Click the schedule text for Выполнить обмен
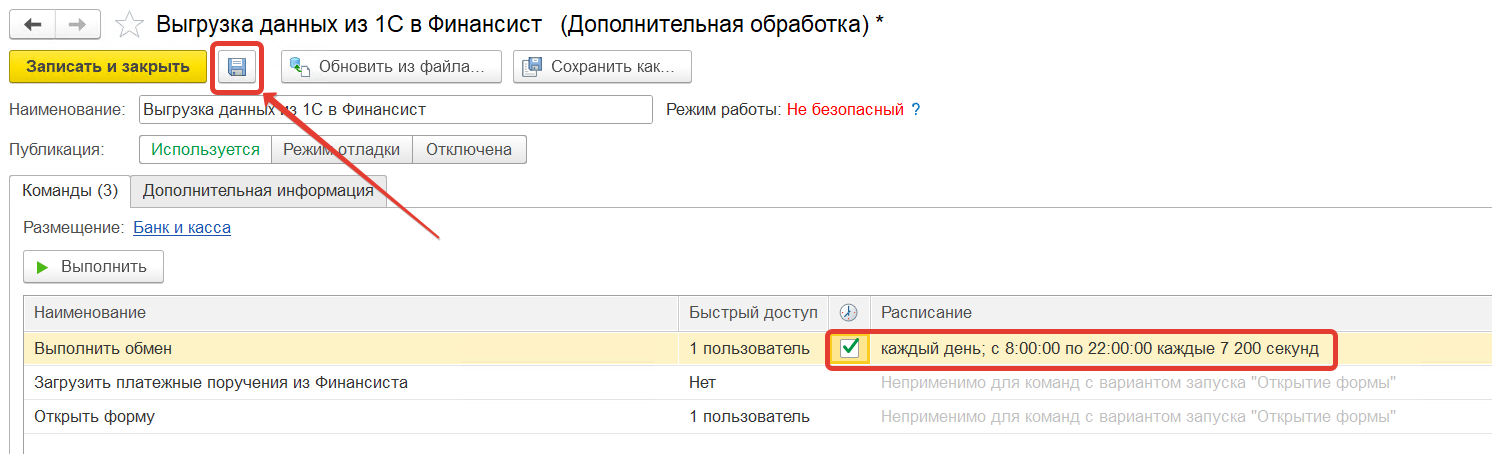This screenshot has width=1492, height=454. [x=1099, y=349]
